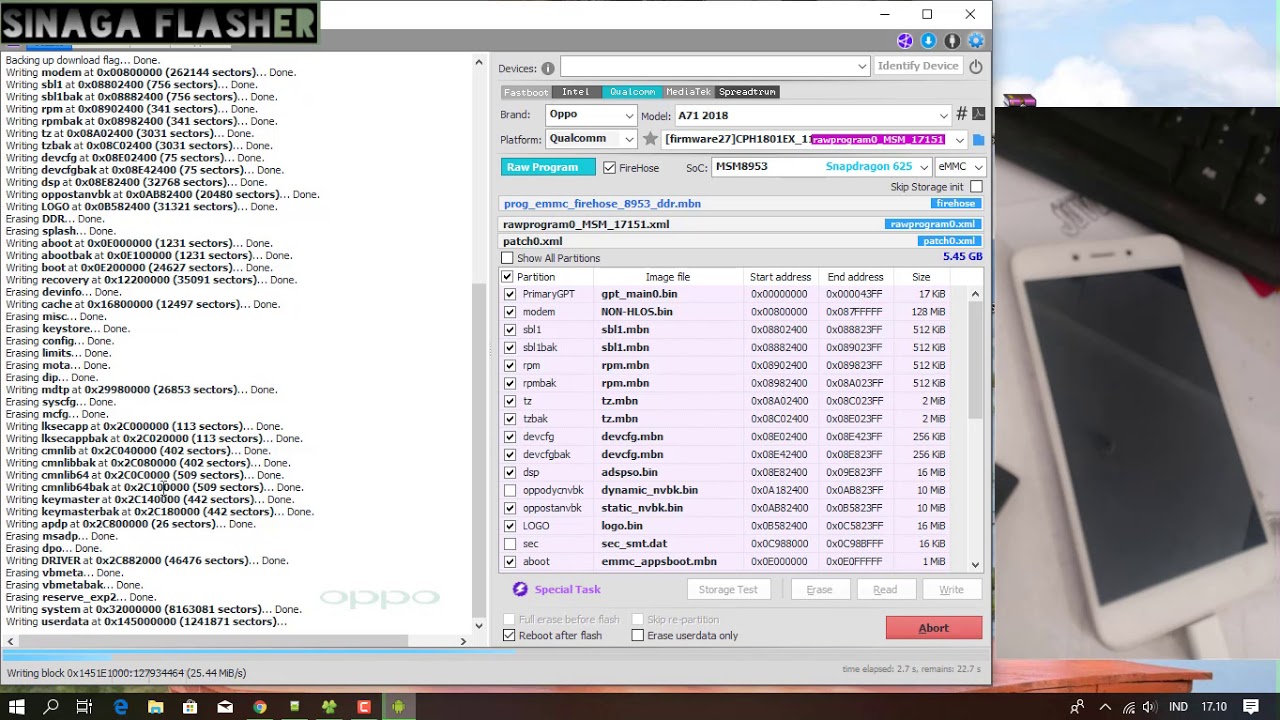This screenshot has width=1280, height=720.
Task: Open Windows Start menu
Action: [17, 707]
